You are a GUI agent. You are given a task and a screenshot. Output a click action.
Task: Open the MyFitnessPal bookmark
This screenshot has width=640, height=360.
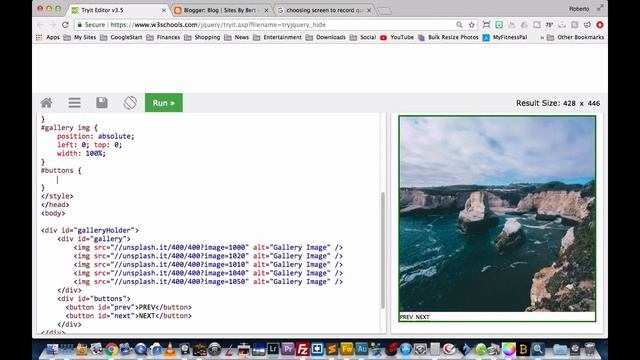pos(505,37)
